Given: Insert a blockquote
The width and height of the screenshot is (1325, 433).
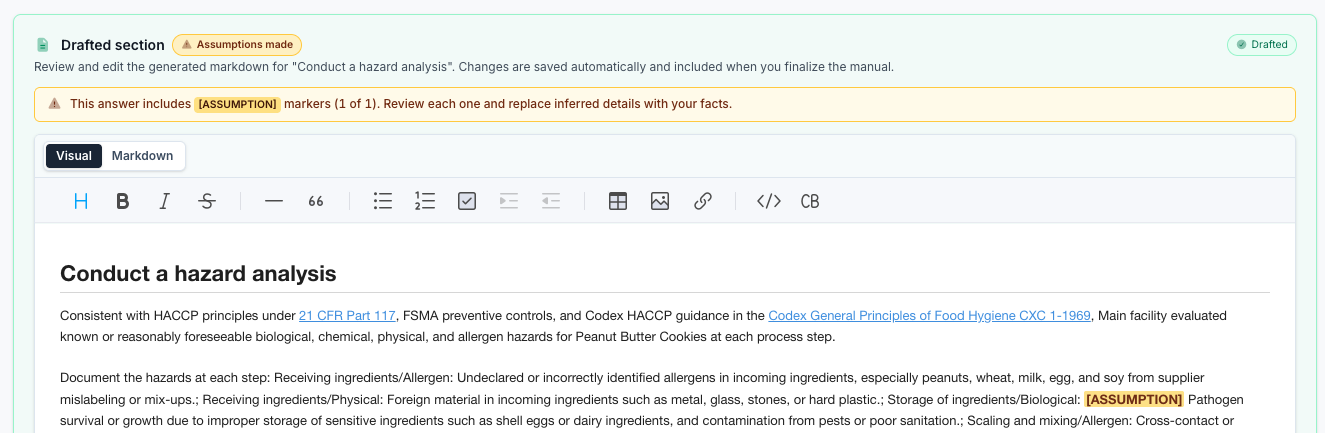Looking at the screenshot, I should click(x=316, y=201).
